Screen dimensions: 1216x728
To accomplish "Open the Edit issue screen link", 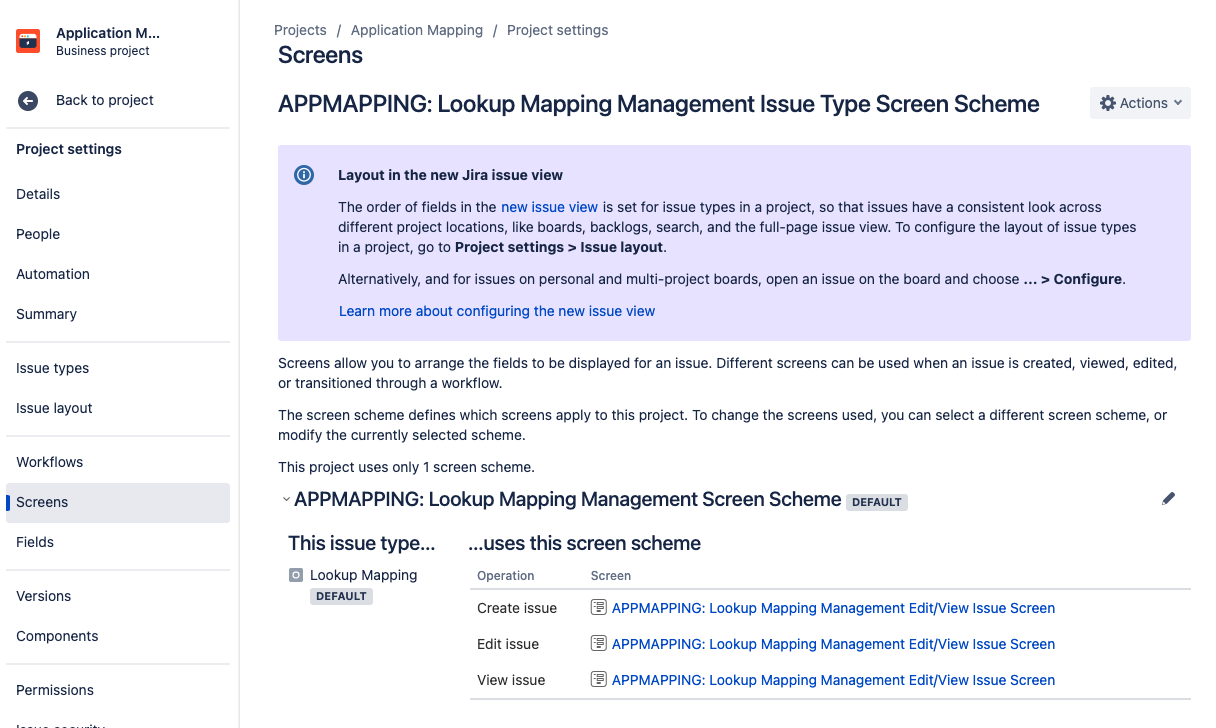I will 834,643.
